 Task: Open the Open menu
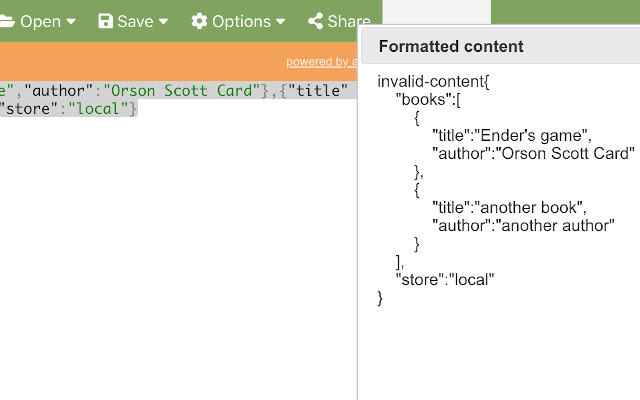(38, 21)
